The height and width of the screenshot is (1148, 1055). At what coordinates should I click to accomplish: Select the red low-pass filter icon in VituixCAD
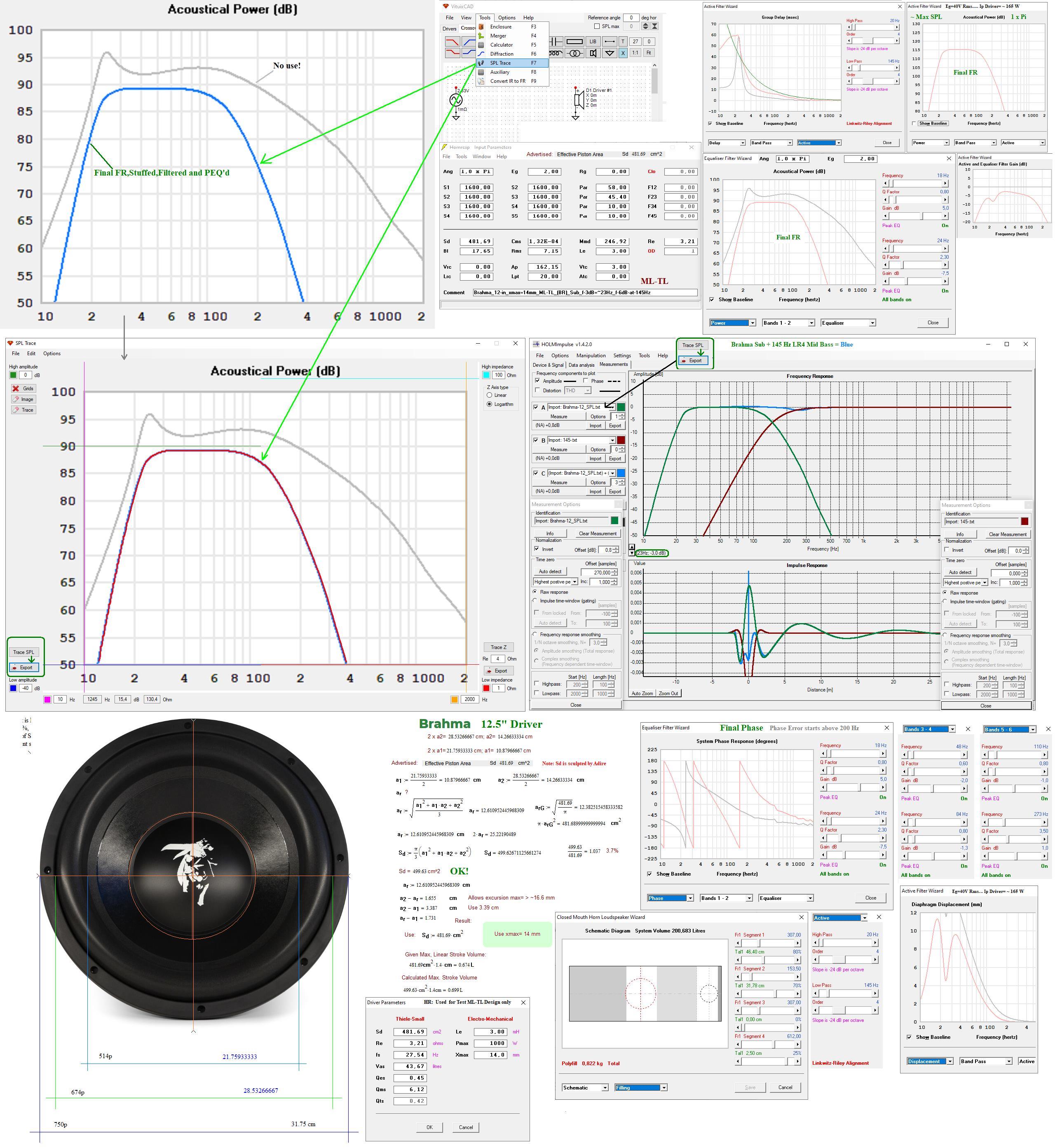tap(453, 42)
